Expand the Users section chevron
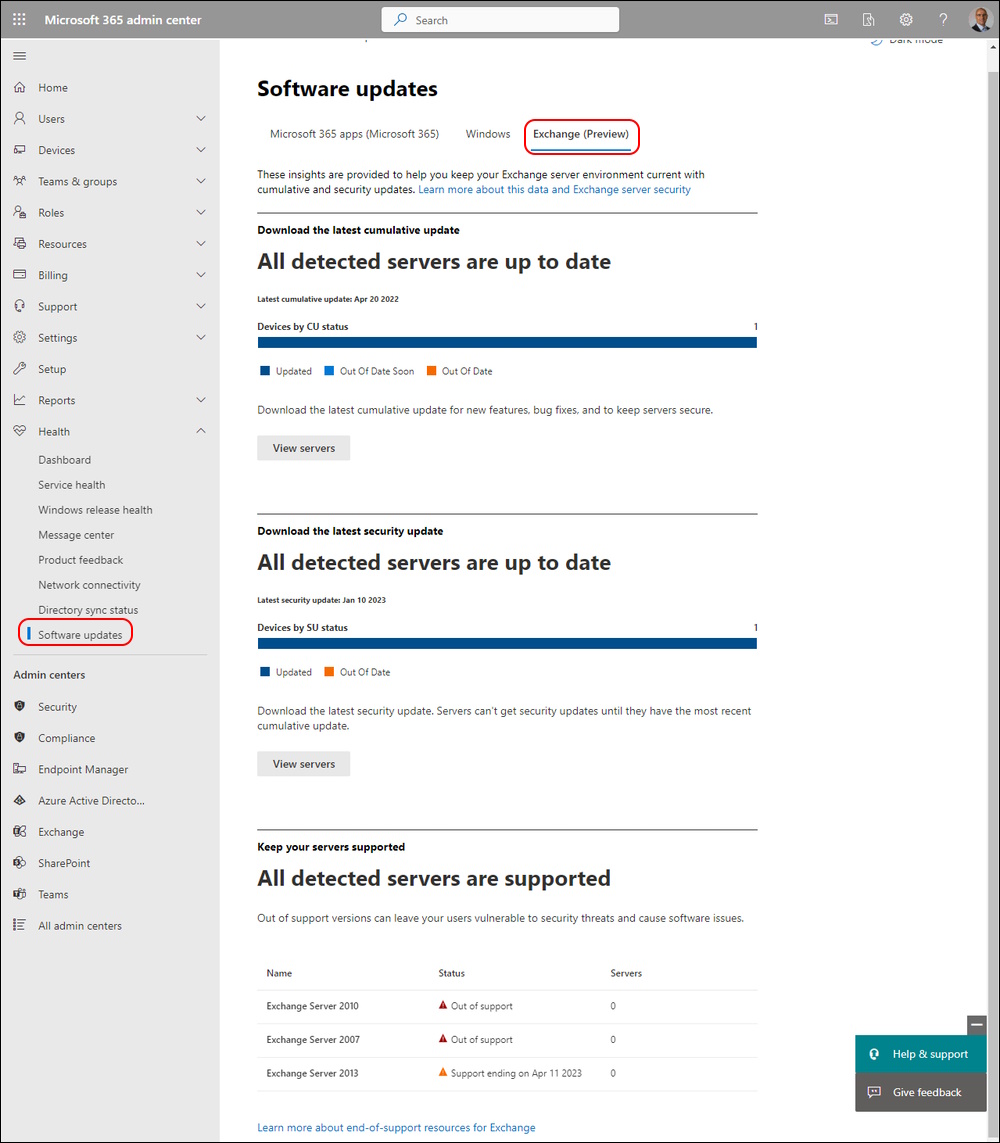 pos(200,118)
